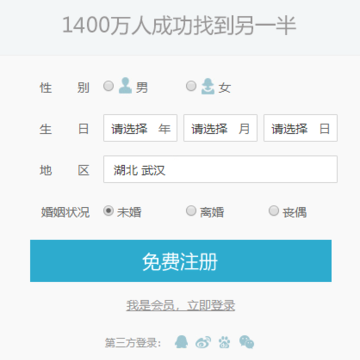Image resolution: width=360 pixels, height=360 pixels.
Task: Click the female avatar icon
Action: pyautogui.click(x=208, y=86)
